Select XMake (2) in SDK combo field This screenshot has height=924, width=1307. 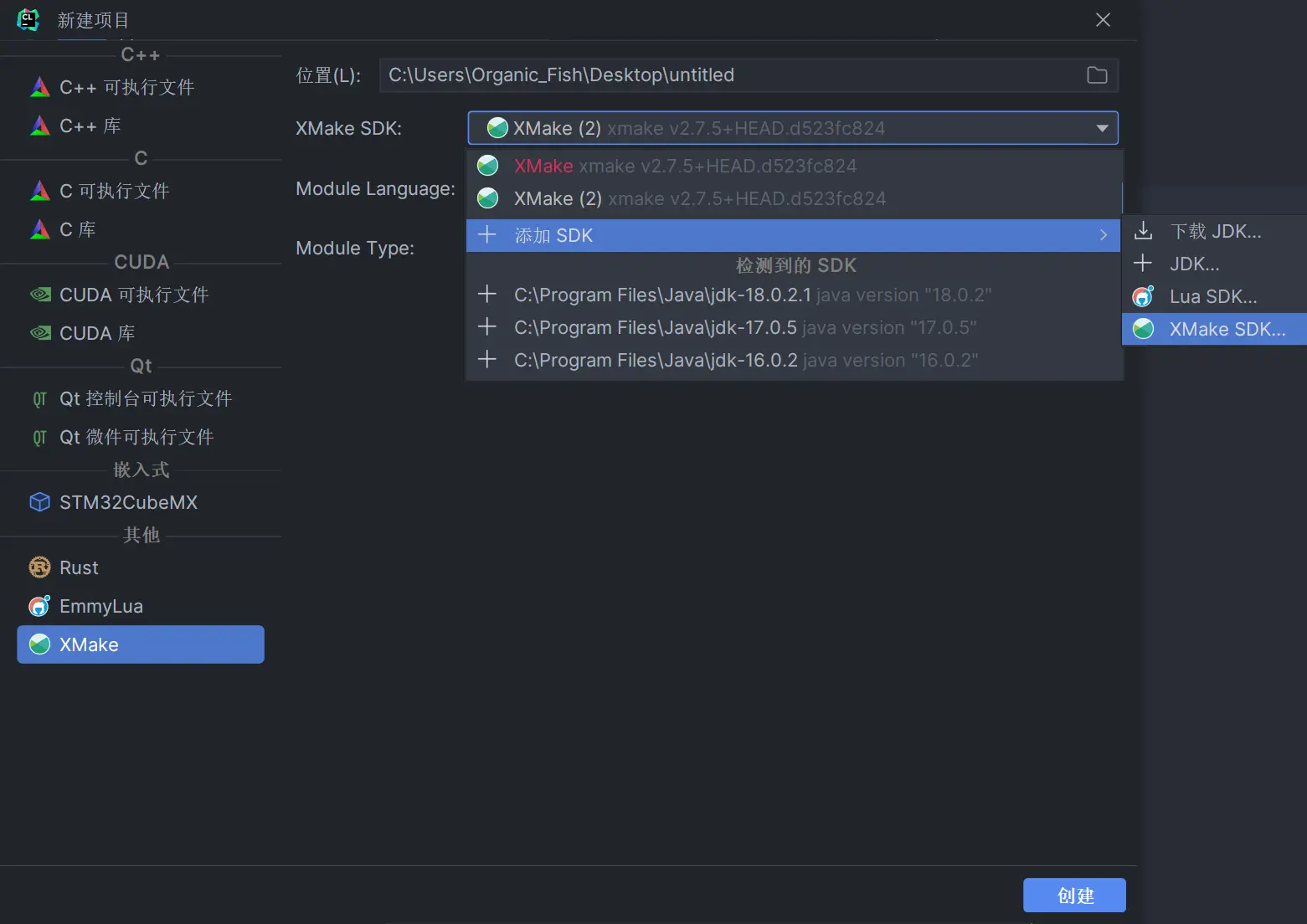click(793, 128)
